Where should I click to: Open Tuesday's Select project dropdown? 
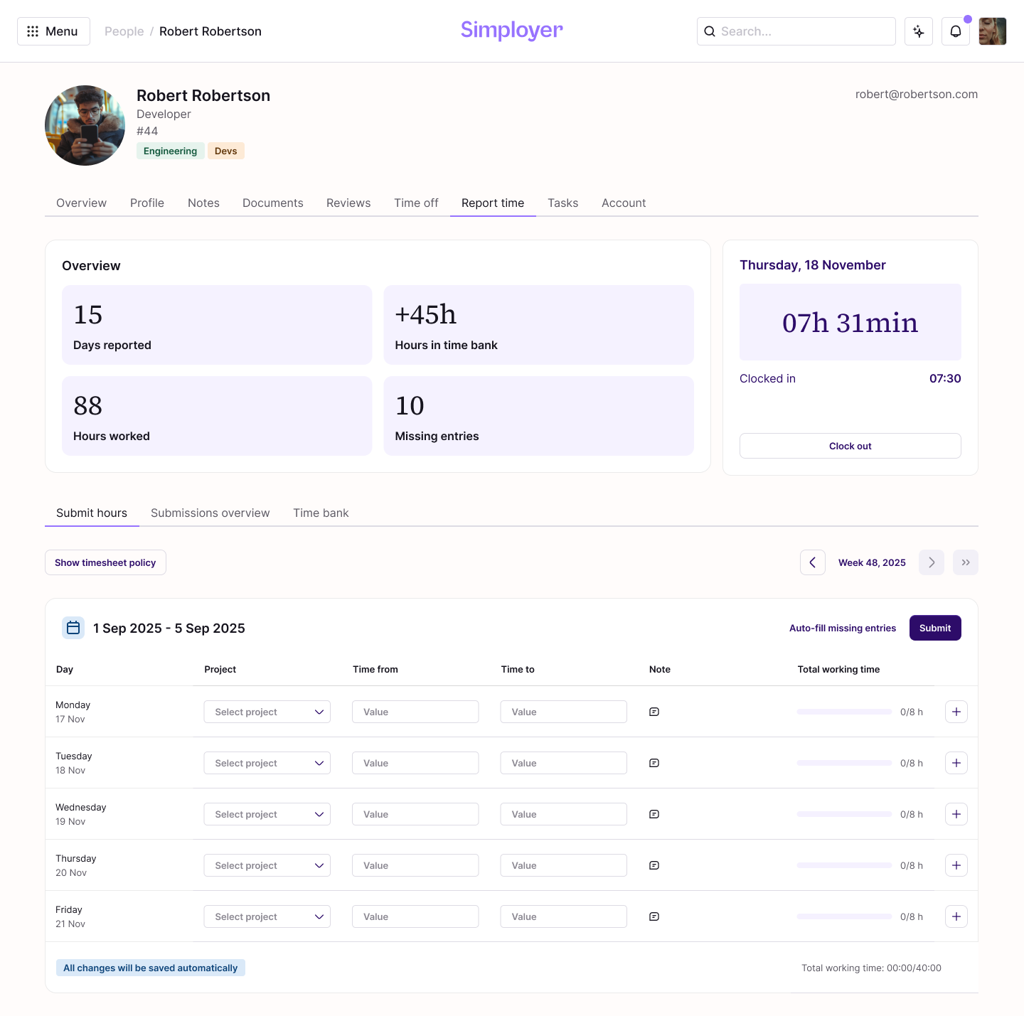pos(267,763)
